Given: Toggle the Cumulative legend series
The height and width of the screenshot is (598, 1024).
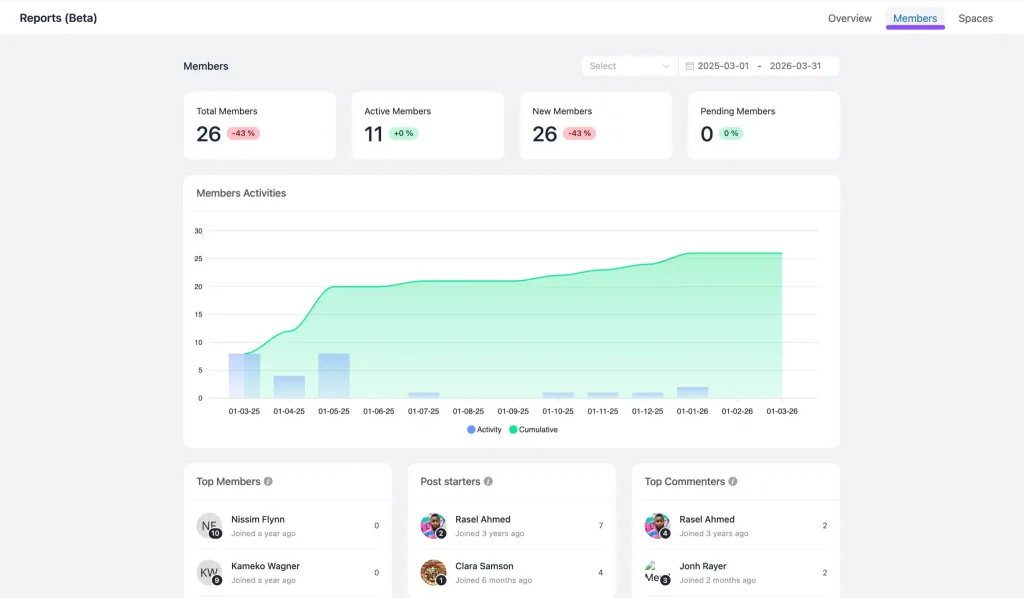Looking at the screenshot, I should coord(534,430).
